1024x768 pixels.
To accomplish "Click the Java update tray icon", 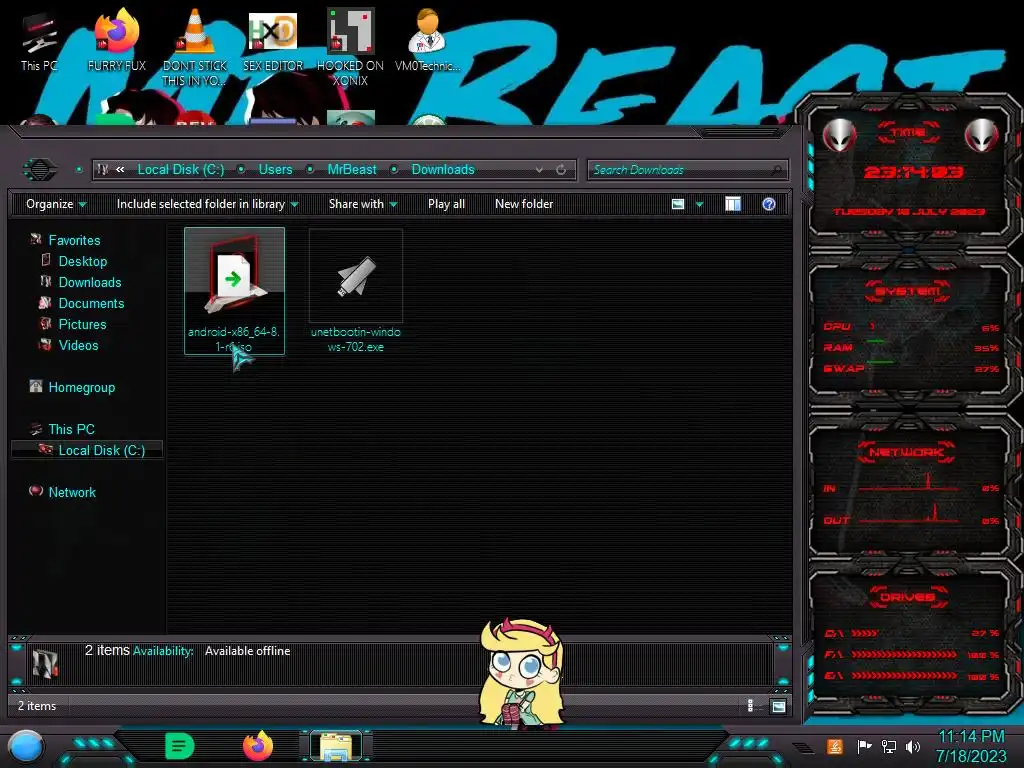I will pyautogui.click(x=835, y=746).
